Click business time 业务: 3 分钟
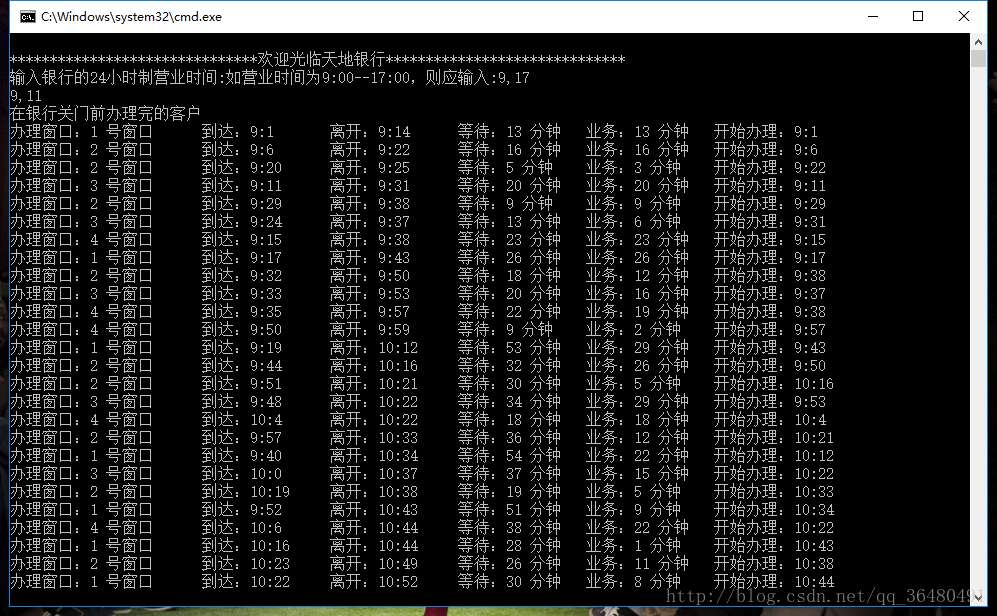The width and height of the screenshot is (997, 616). (633, 168)
